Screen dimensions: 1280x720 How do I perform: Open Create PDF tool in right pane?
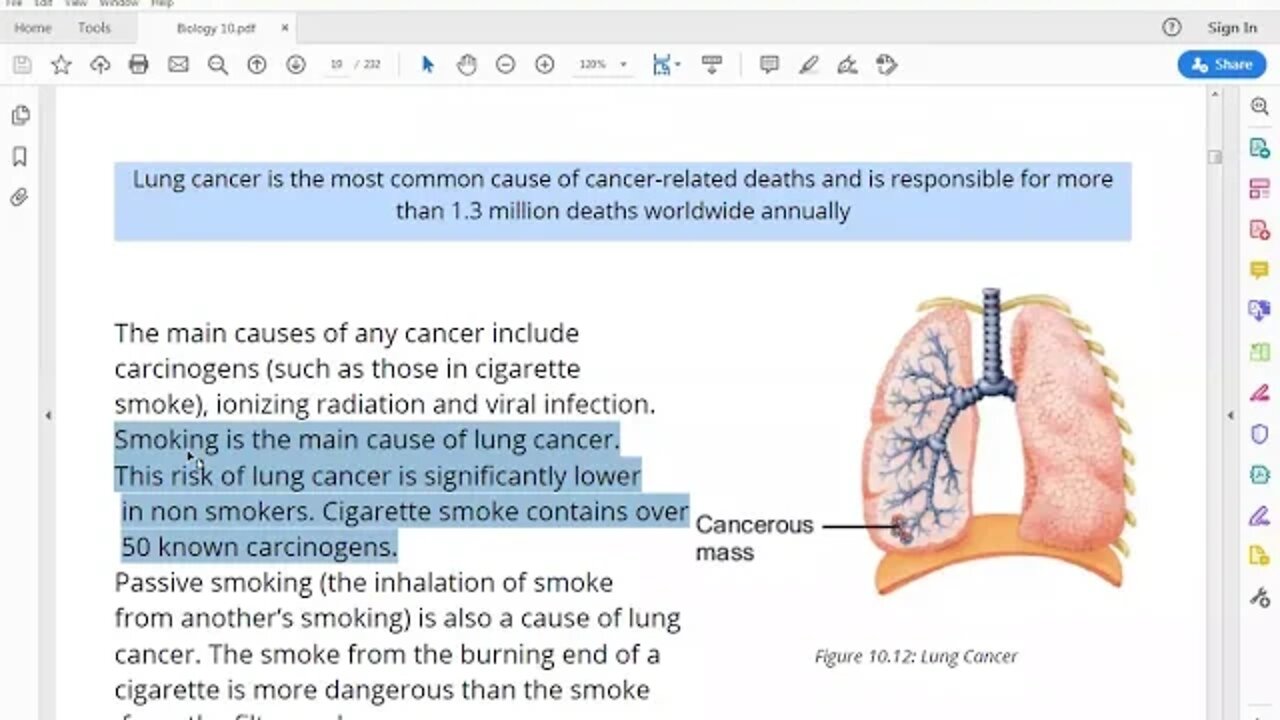point(1260,230)
